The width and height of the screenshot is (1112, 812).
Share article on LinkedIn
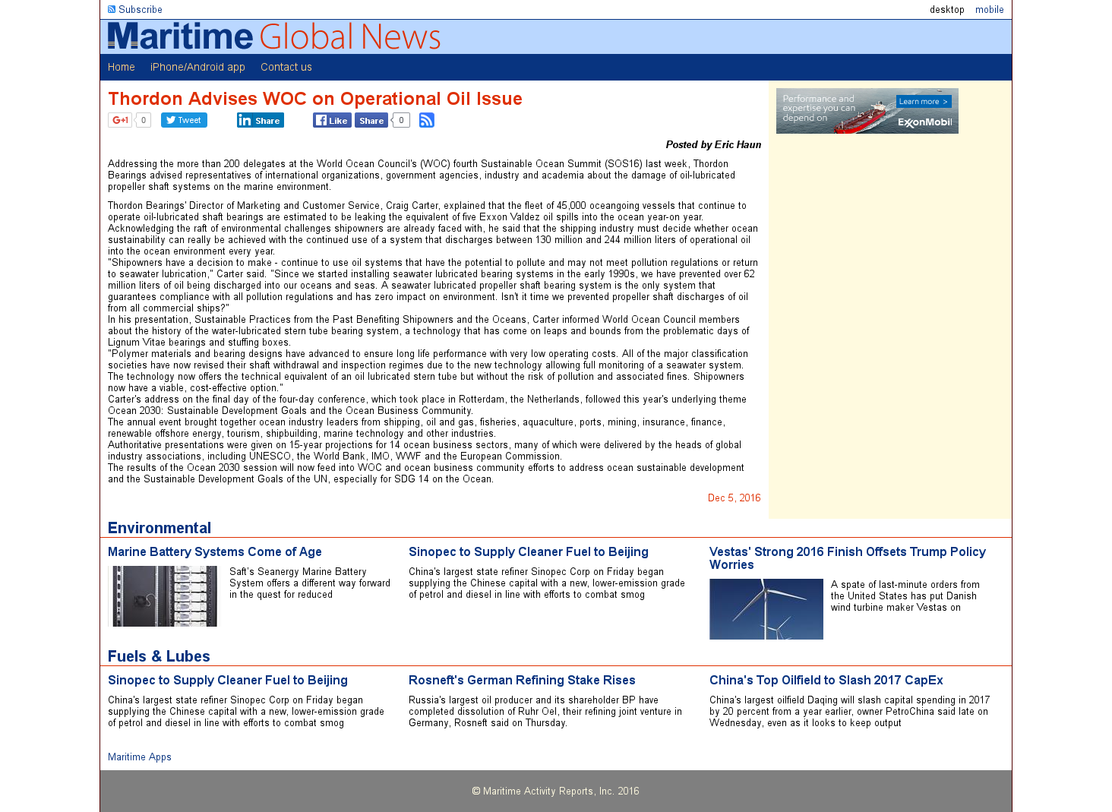point(260,121)
